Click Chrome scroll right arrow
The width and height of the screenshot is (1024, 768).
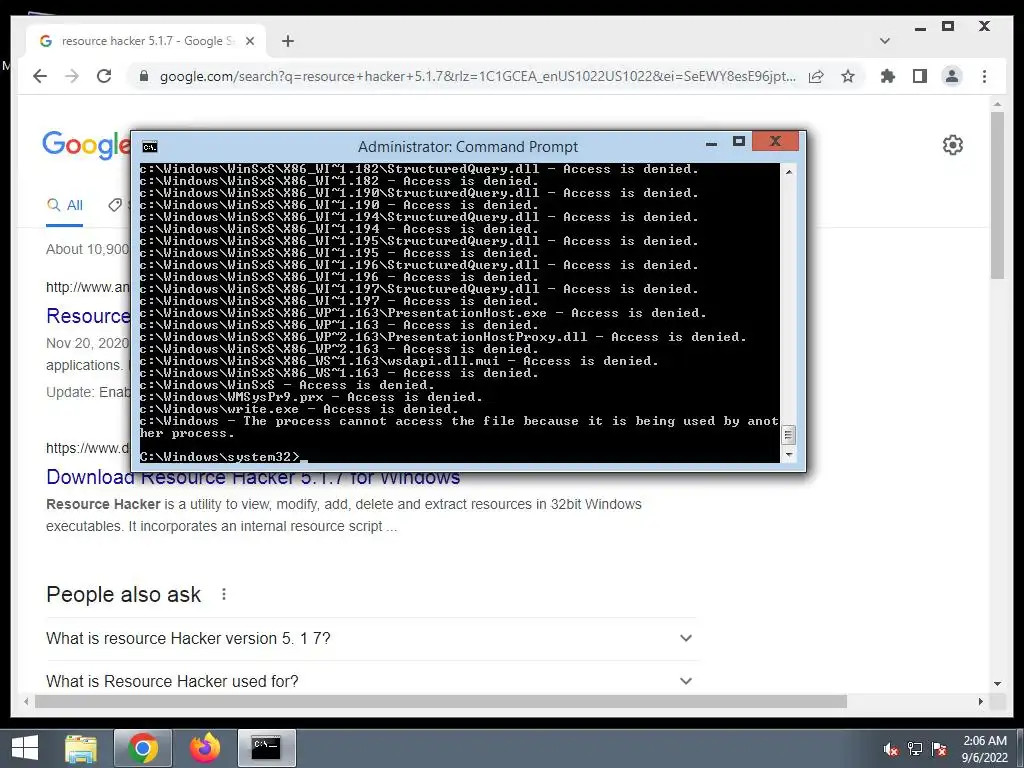pos(981,701)
